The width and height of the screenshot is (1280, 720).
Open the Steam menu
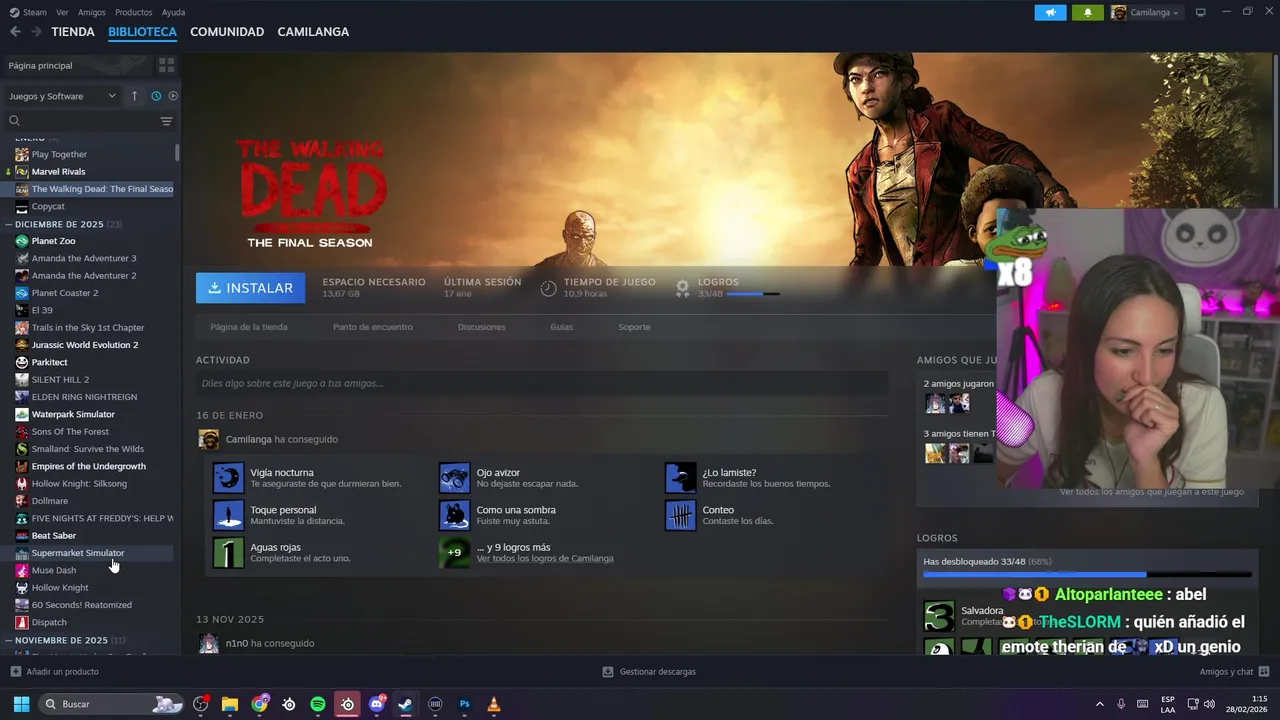(27, 12)
